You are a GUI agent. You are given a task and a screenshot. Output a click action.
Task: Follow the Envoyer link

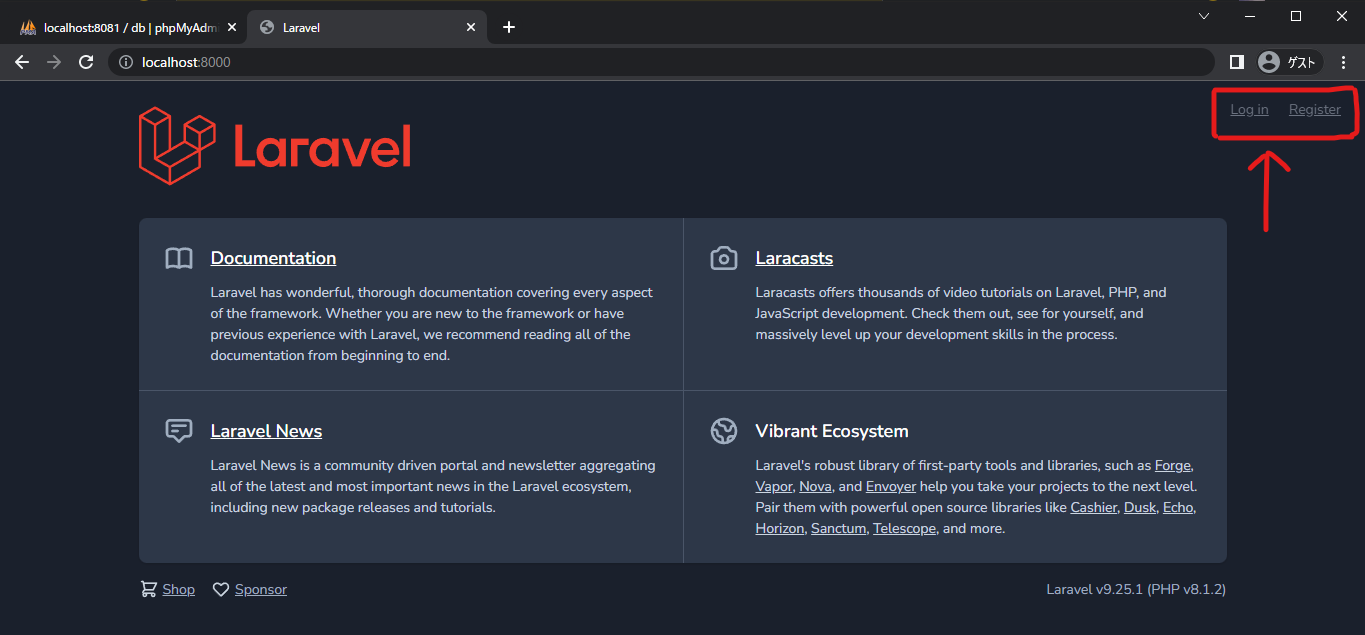tap(890, 486)
